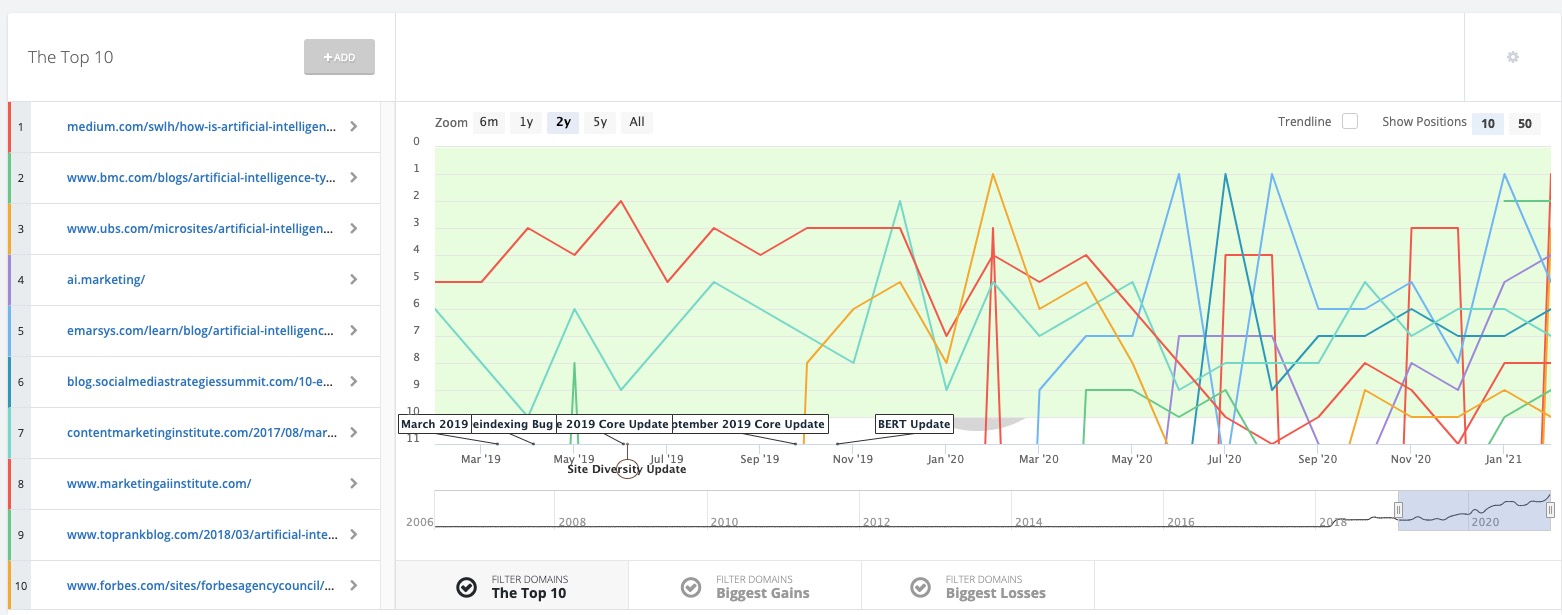Viewport: 1562px width, 615px height.
Task: Open ai.marketing/ link
Action: point(106,280)
